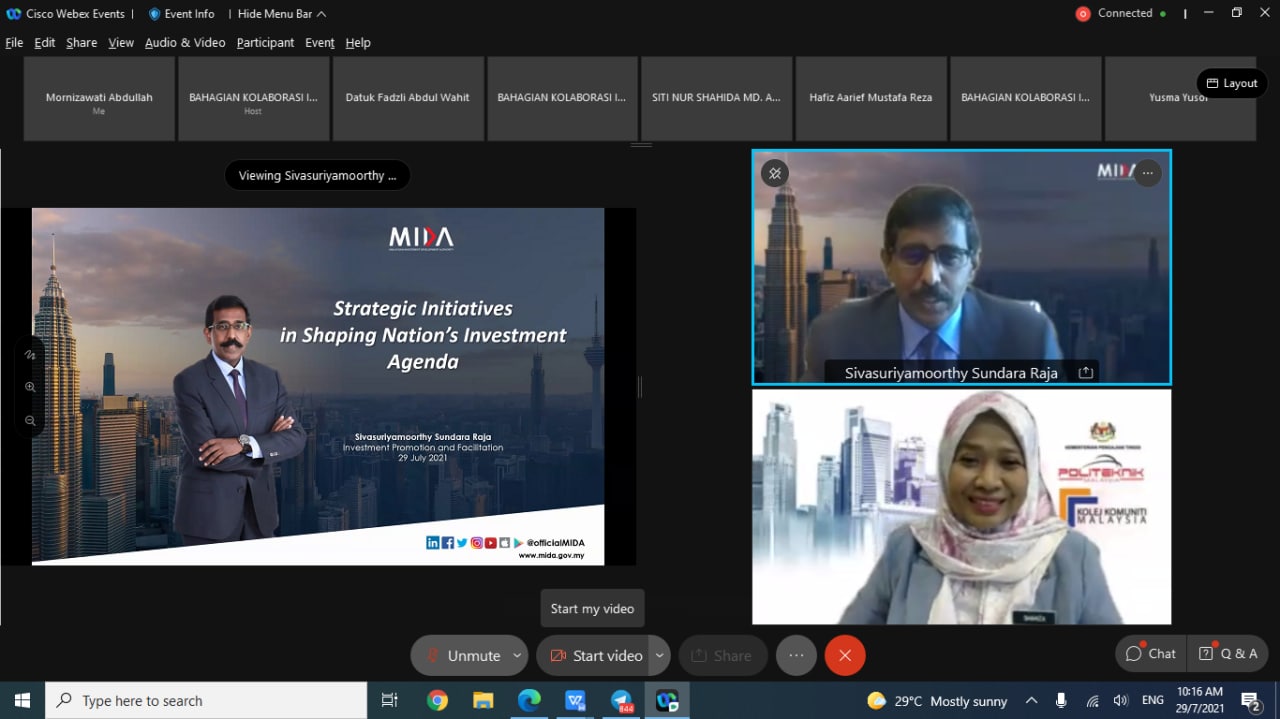The image size is (1280, 719).
Task: Select Mornizawati Abdullah participant tile
Action: coord(99,98)
